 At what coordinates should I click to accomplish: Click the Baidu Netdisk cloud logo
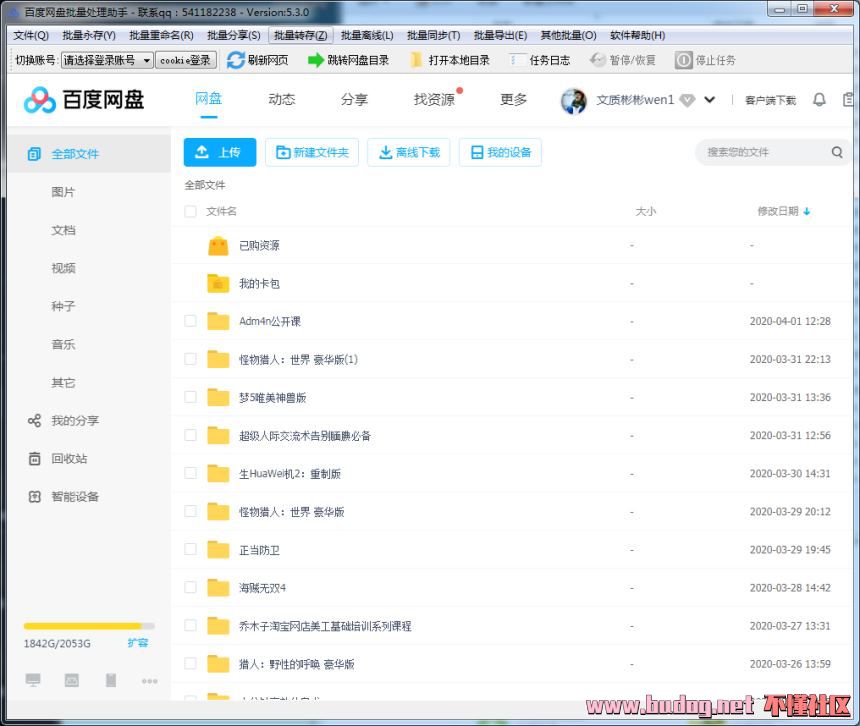pyautogui.click(x=39, y=100)
